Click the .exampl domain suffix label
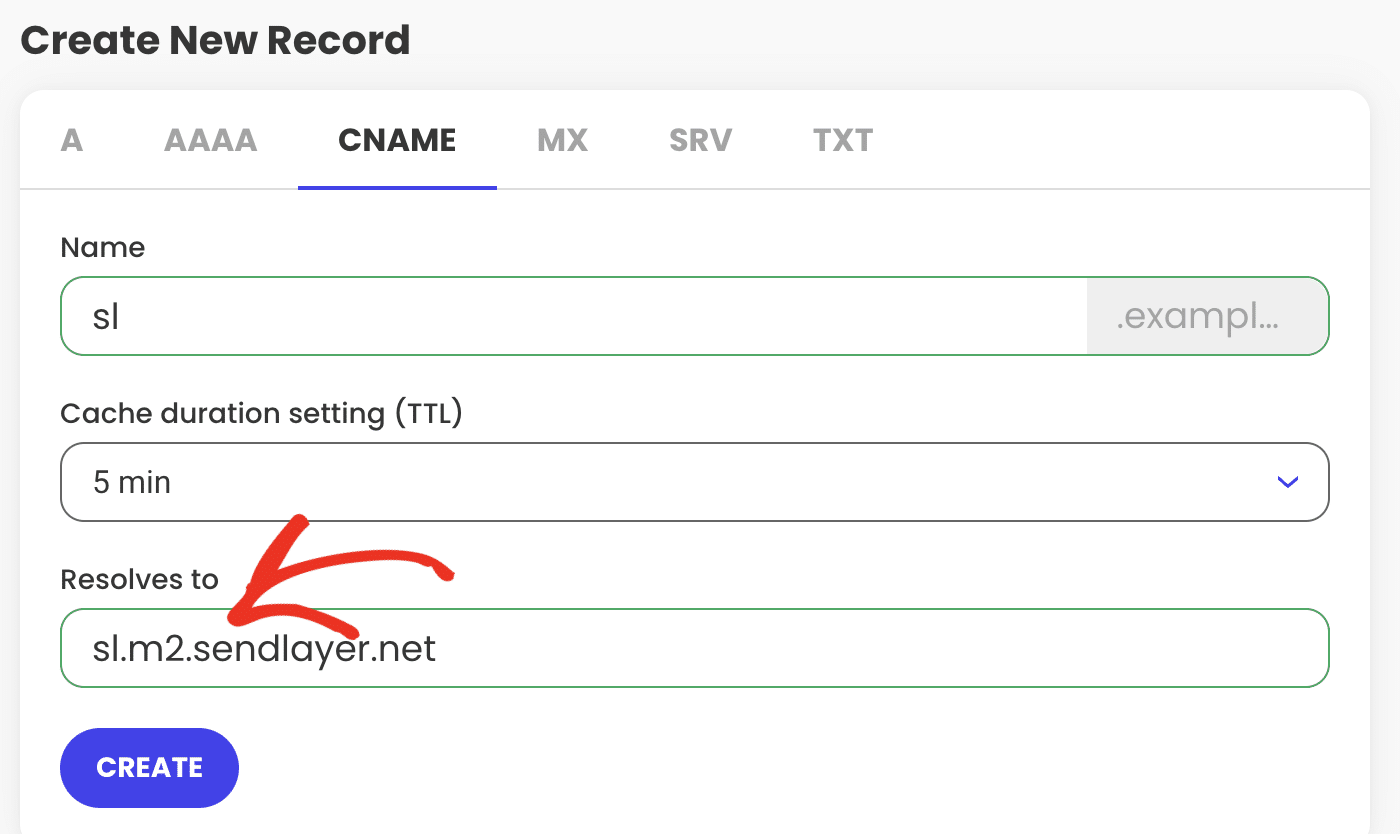Viewport: 1400px width, 834px height. pyautogui.click(x=1207, y=315)
